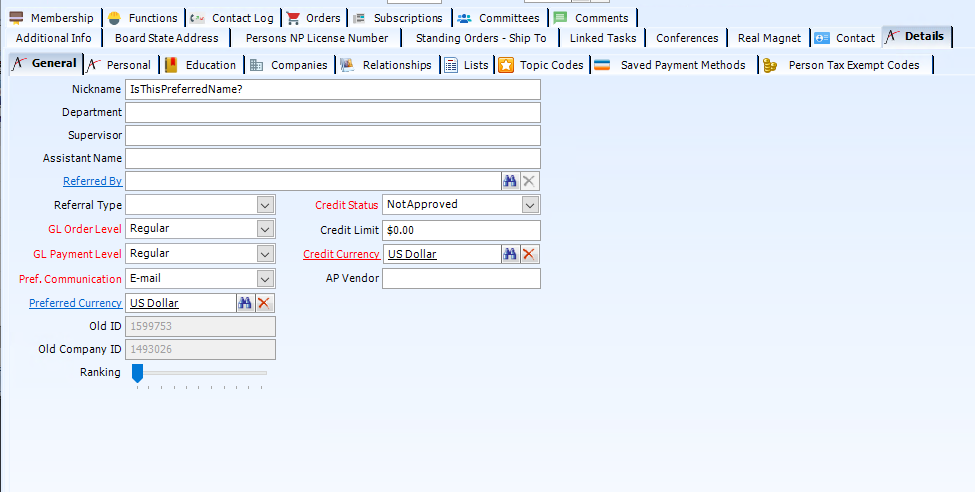Open the Standing Orders - Ship To tab

[481, 38]
